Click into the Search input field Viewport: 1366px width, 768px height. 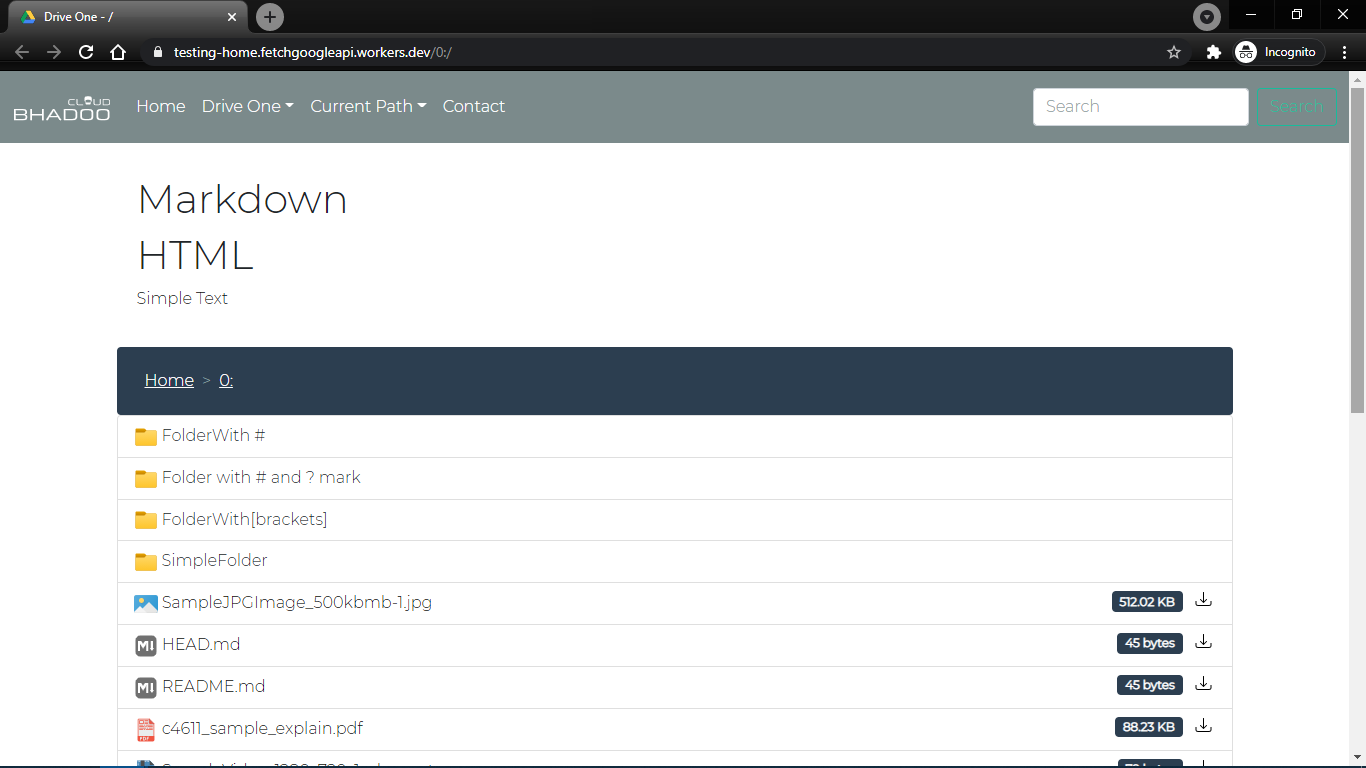(x=1140, y=107)
